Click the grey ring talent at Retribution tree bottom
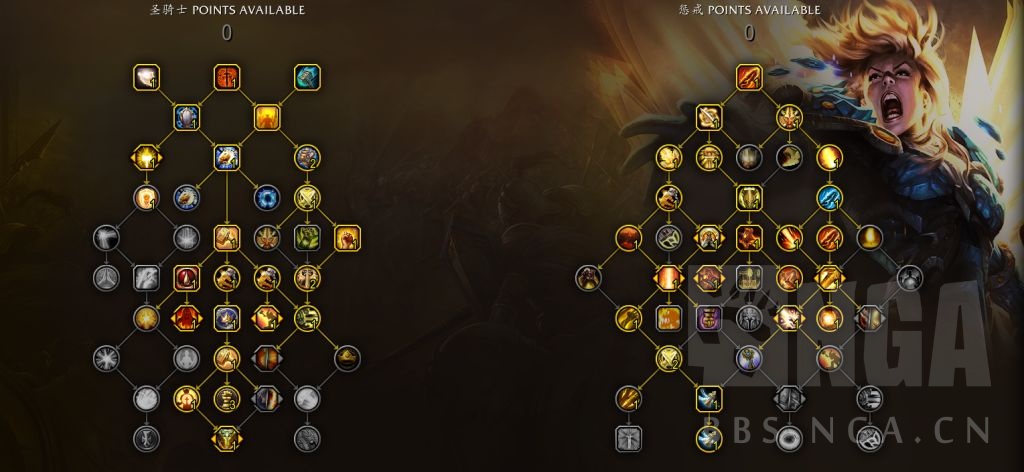The image size is (1024, 472). 790,439
